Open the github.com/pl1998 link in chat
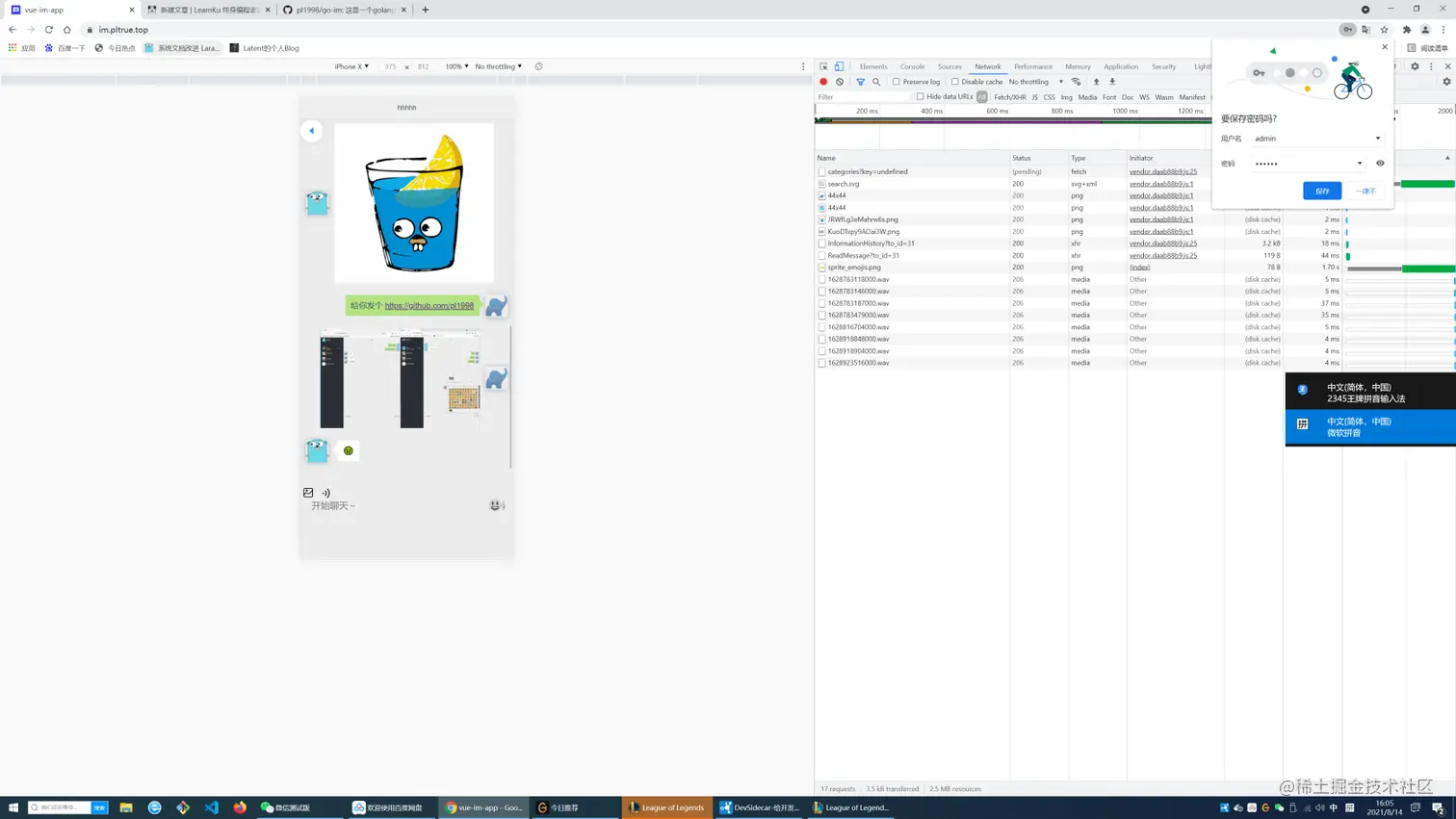Image resolution: width=1456 pixels, height=819 pixels. 429,305
